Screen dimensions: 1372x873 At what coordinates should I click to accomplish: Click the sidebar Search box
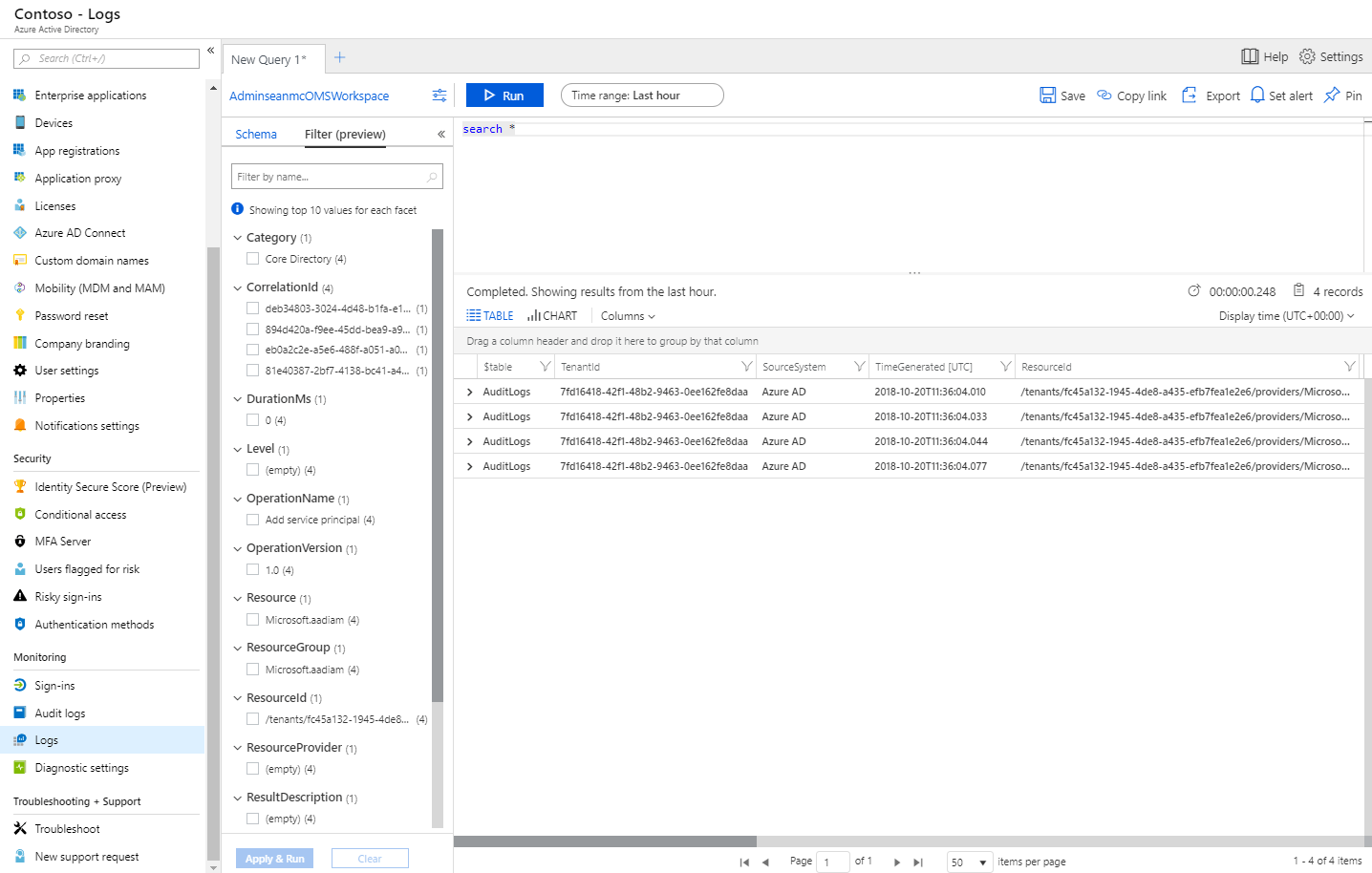tap(106, 59)
